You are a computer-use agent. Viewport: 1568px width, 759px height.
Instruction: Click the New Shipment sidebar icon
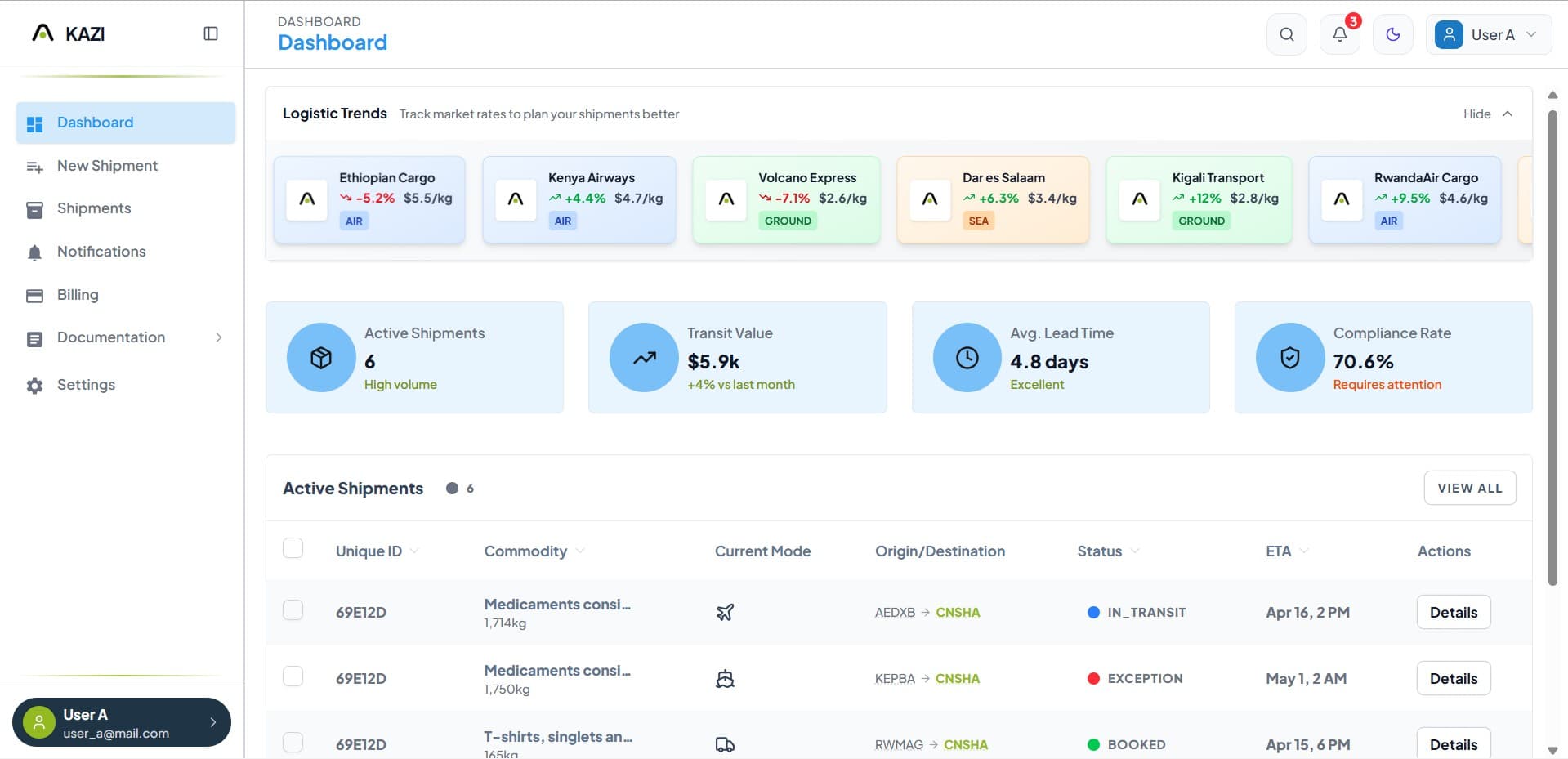click(x=34, y=166)
